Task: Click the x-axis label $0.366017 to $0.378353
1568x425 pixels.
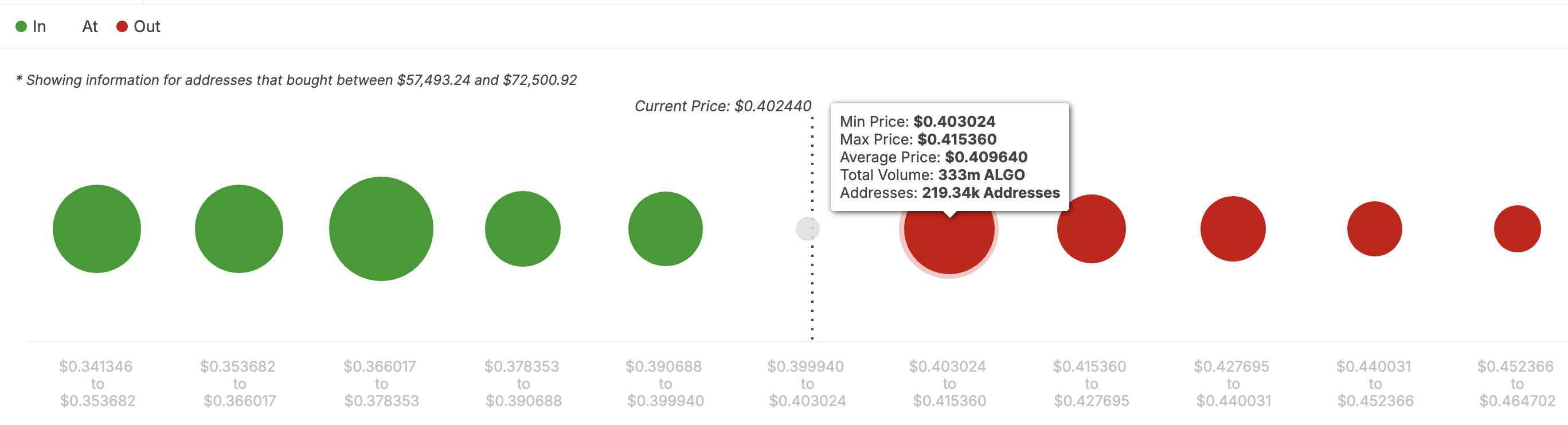Action: point(381,384)
